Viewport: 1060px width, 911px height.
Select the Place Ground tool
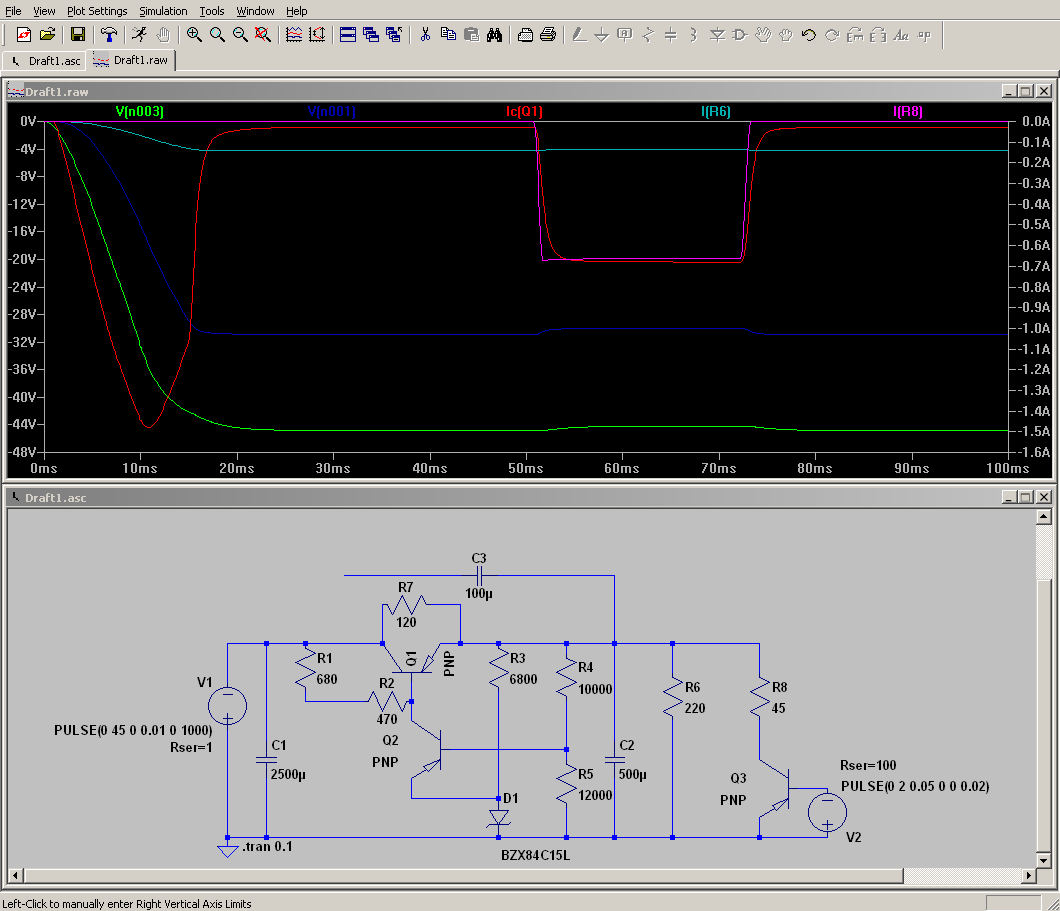pyautogui.click(x=602, y=34)
